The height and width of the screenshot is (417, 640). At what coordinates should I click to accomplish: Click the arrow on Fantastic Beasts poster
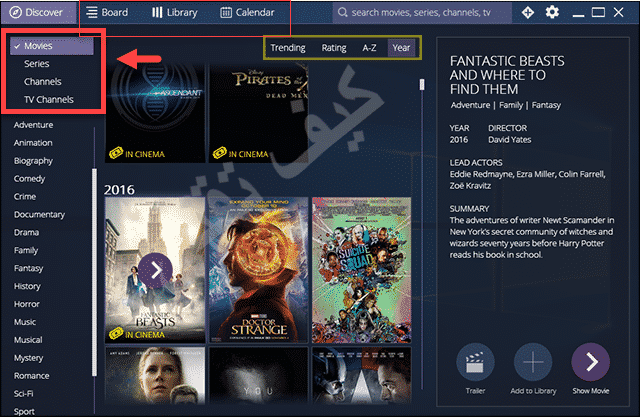[x=155, y=270]
